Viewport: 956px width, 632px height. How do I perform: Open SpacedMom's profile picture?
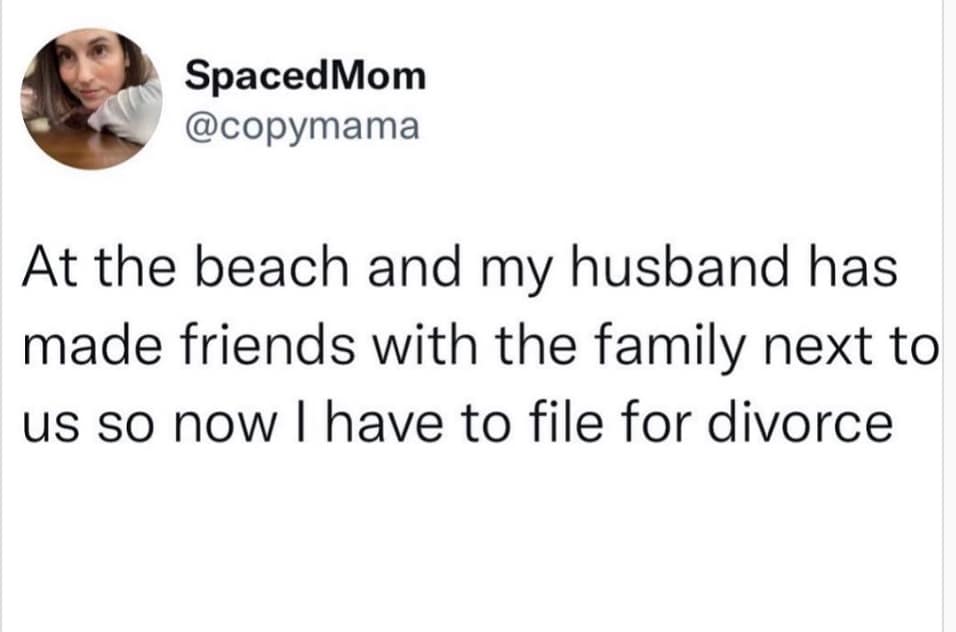(x=92, y=99)
